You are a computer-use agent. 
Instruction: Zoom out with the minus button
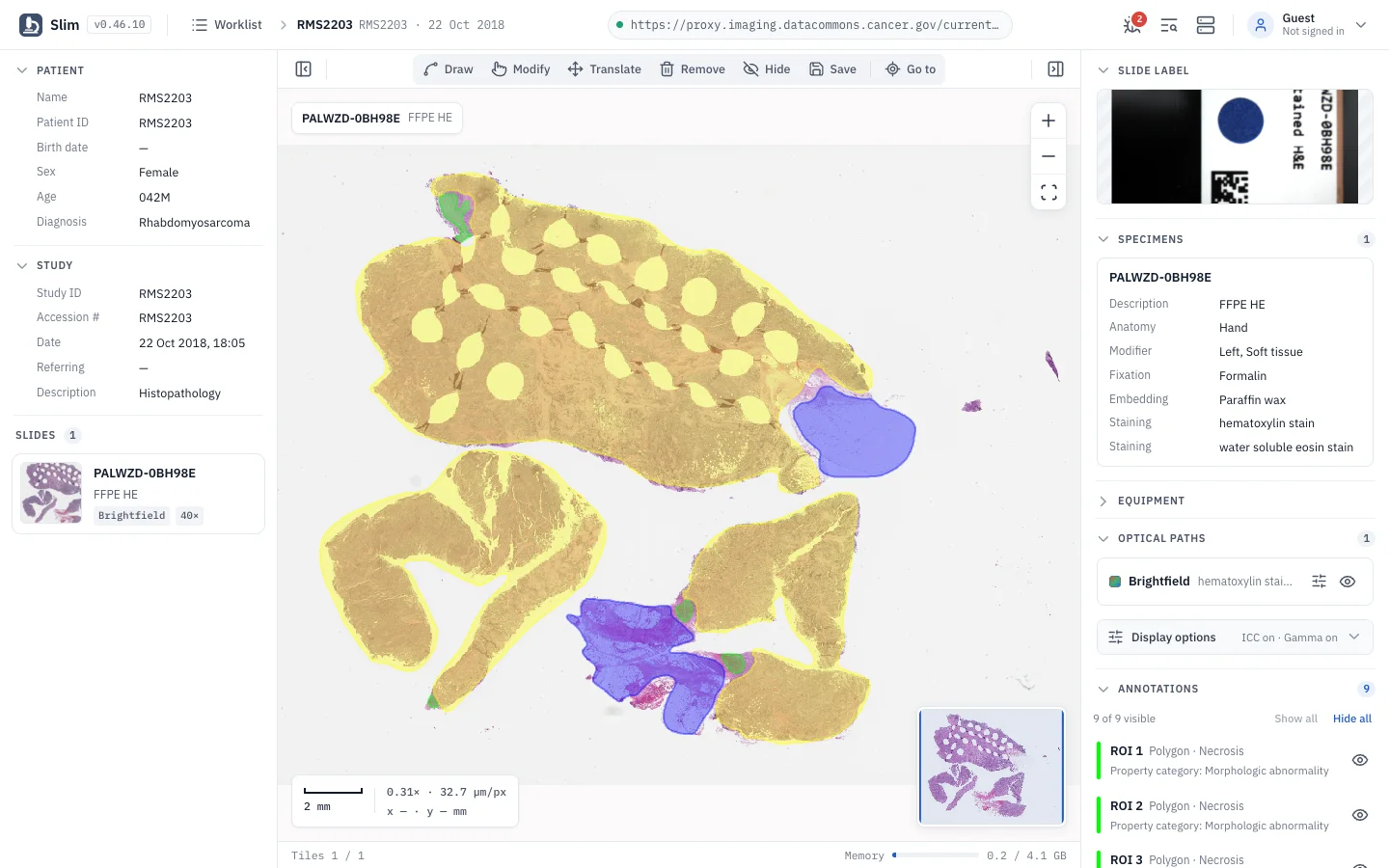pos(1049,156)
